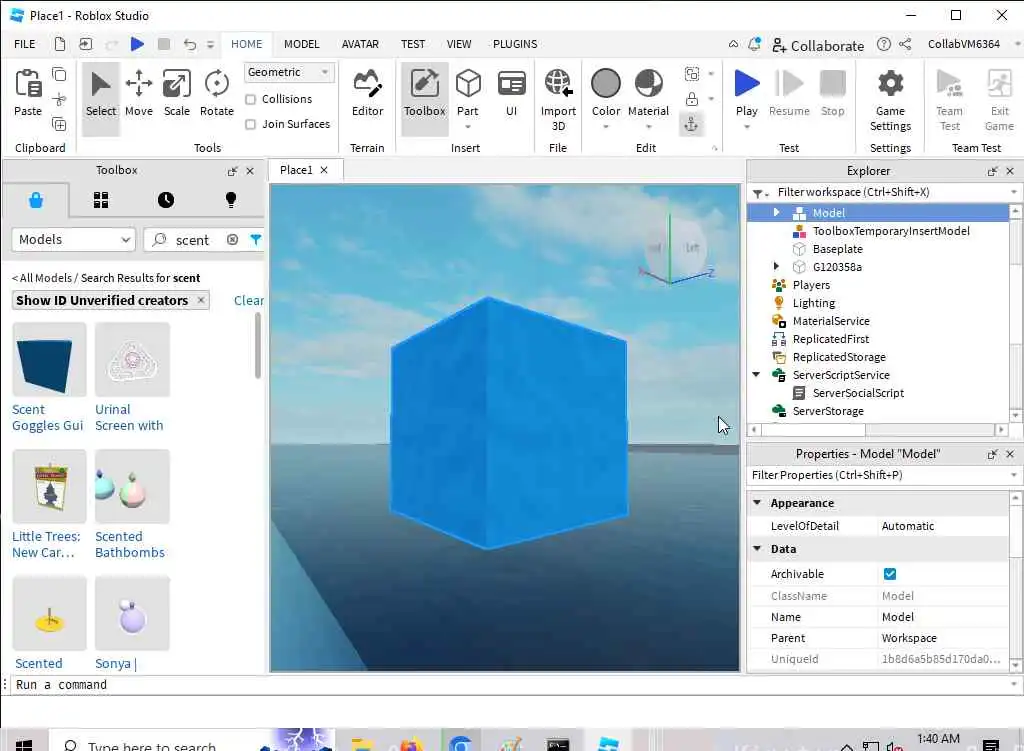Click the new file icon

(59, 44)
